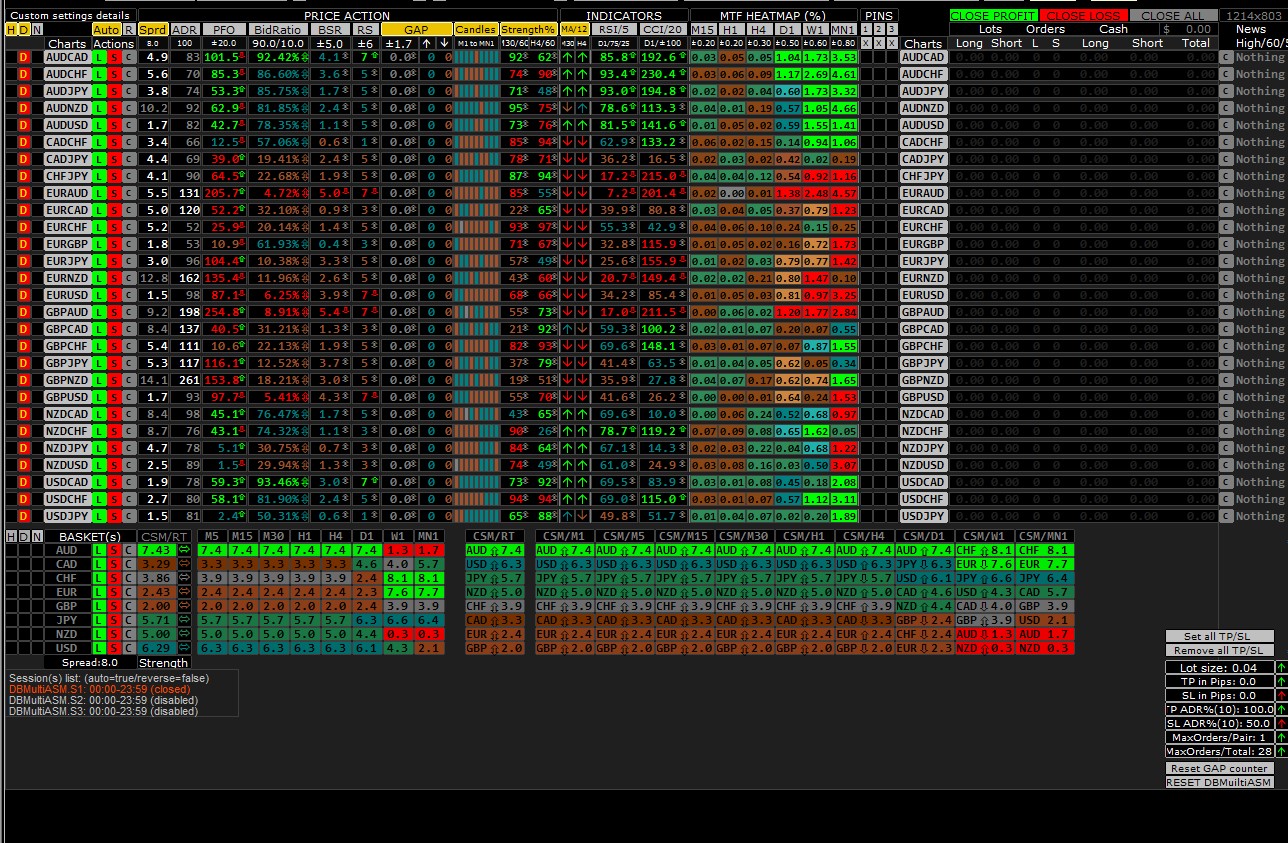
Task: Toggle the H filter at top left
Action: [11, 29]
